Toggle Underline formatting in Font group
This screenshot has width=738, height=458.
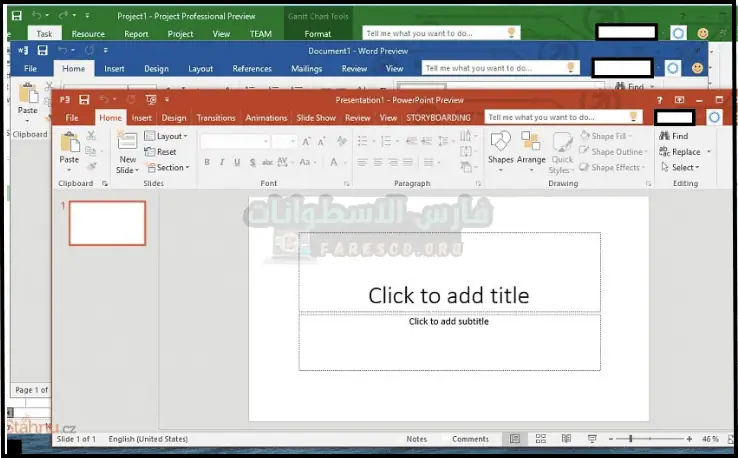(x=237, y=163)
